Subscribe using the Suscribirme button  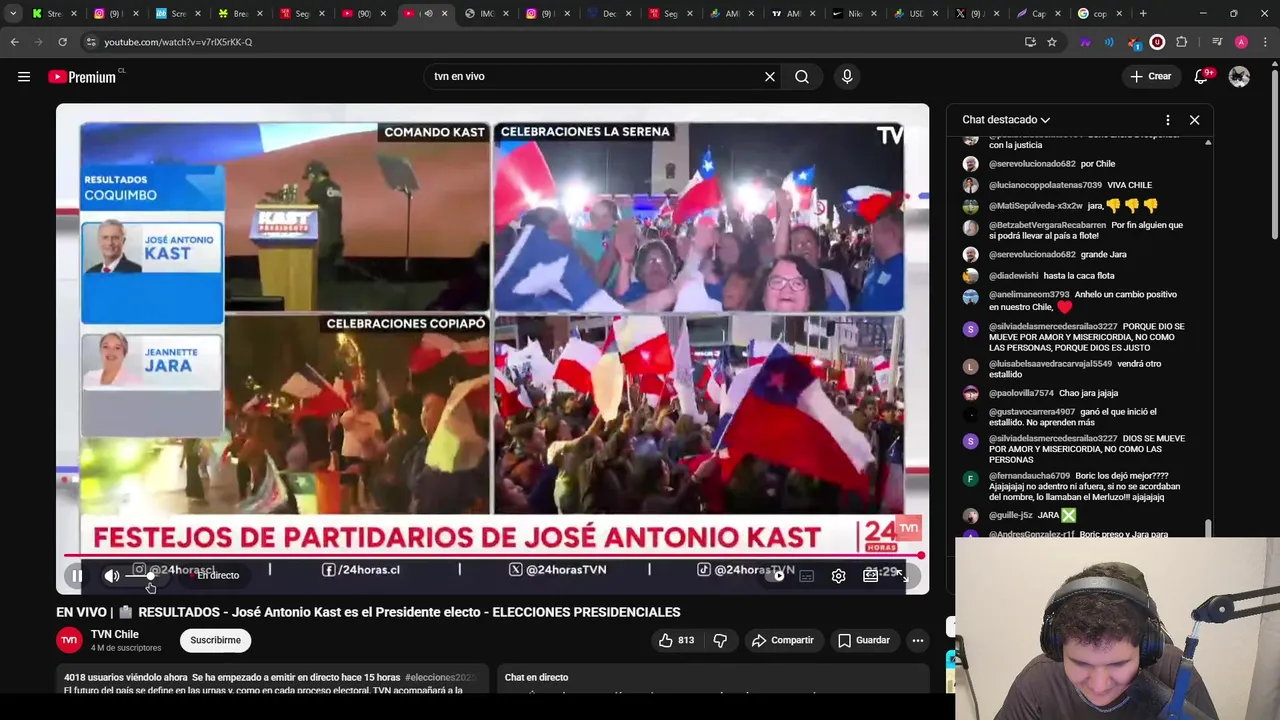point(215,640)
